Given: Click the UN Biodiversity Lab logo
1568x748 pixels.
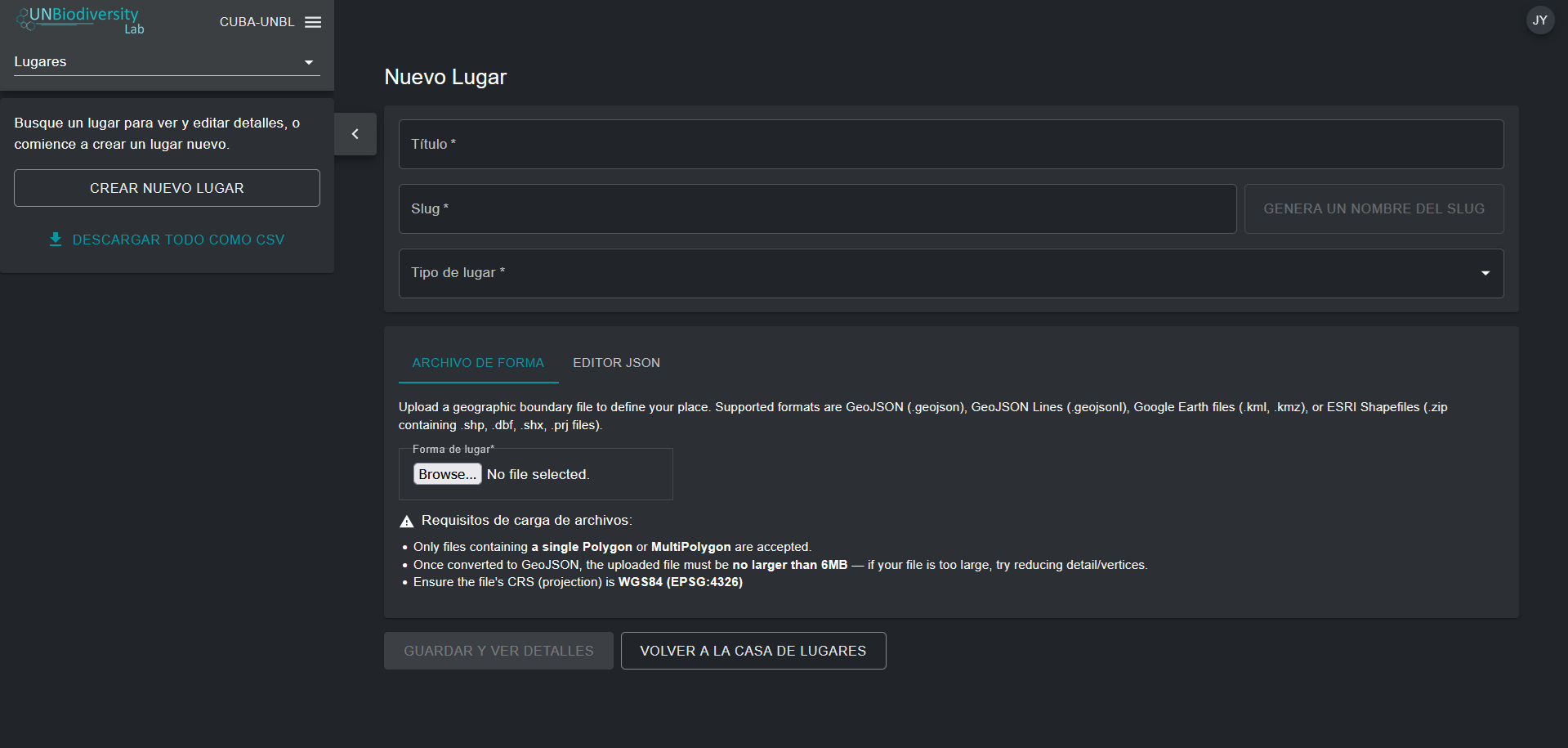Looking at the screenshot, I should [x=80, y=20].
